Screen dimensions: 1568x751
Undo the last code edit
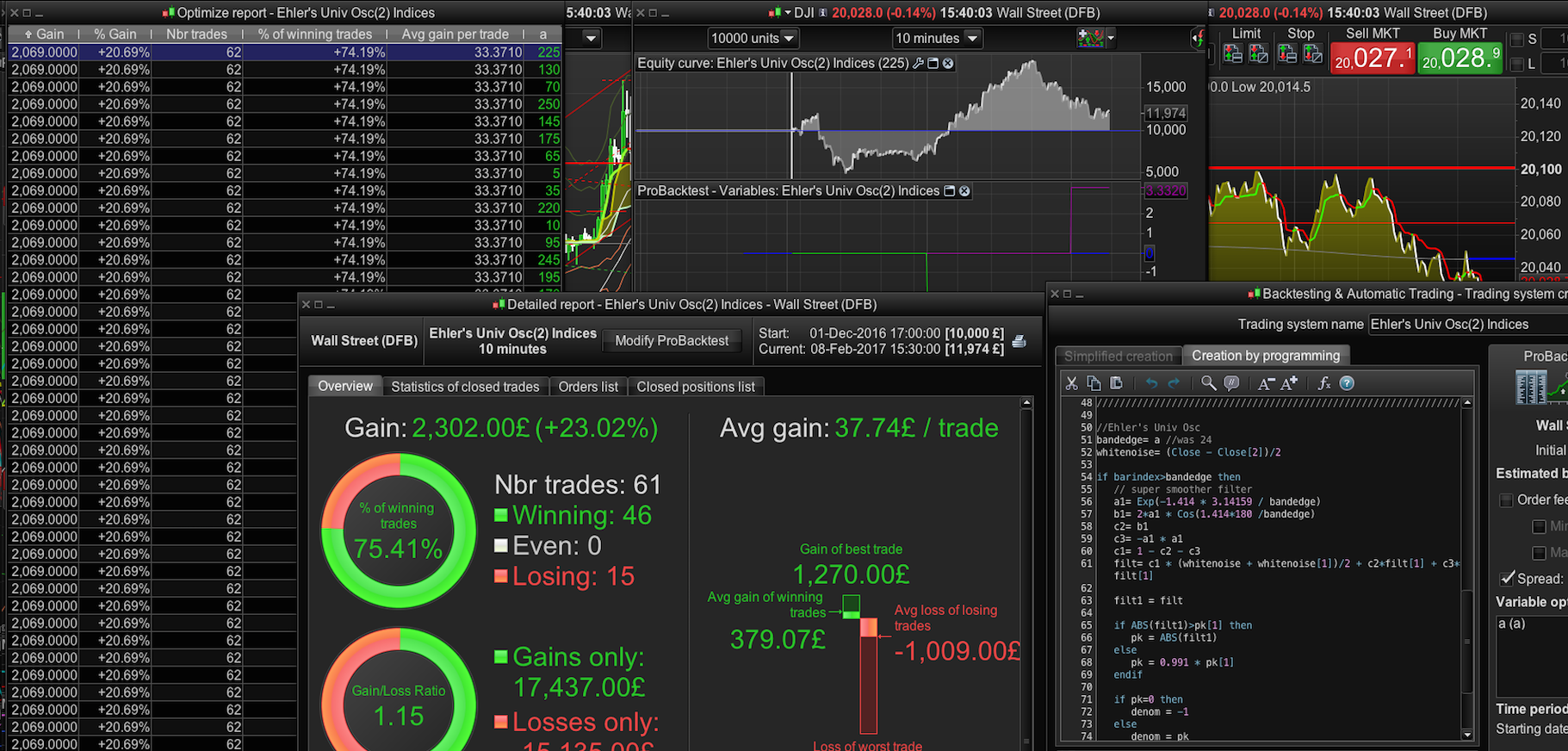[1151, 383]
